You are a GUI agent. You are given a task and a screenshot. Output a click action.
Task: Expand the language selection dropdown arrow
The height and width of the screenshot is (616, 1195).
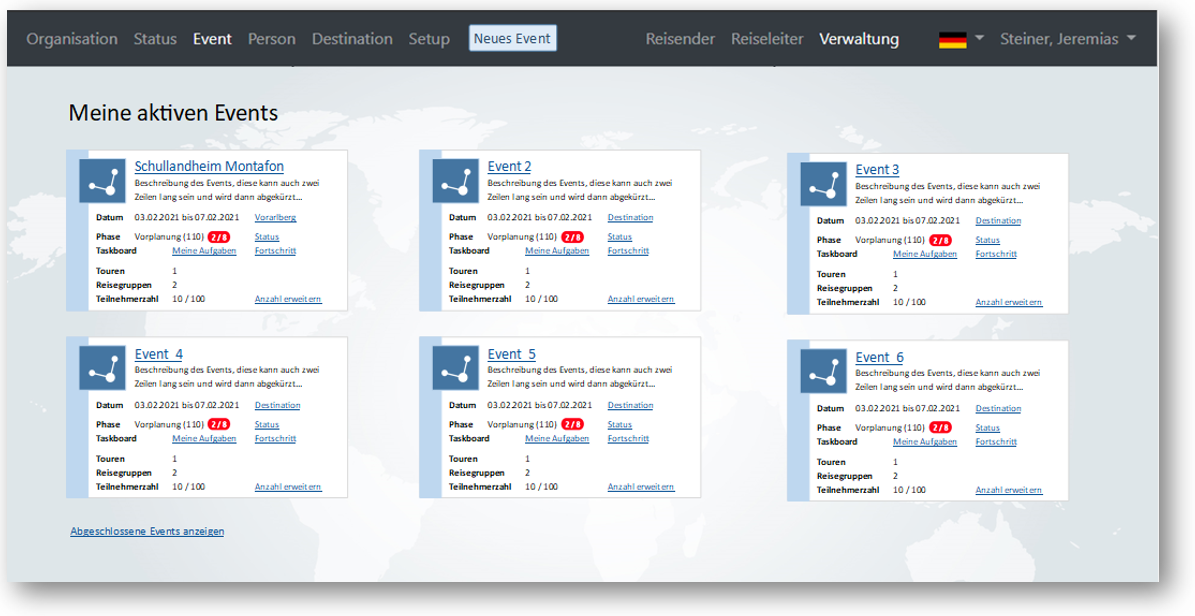click(979, 38)
